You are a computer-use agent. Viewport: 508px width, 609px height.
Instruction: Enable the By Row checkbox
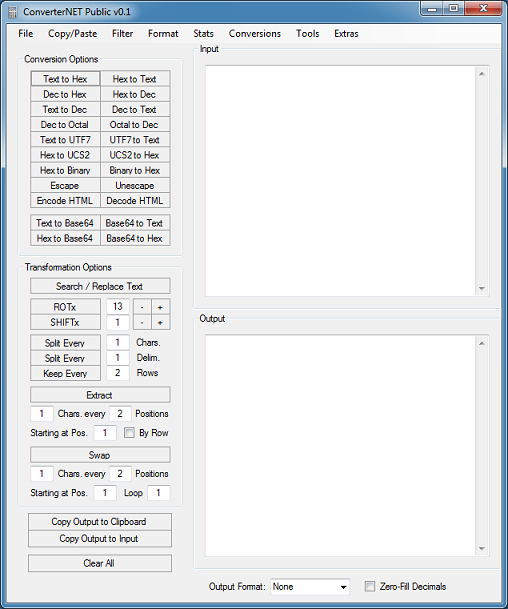[x=129, y=433]
